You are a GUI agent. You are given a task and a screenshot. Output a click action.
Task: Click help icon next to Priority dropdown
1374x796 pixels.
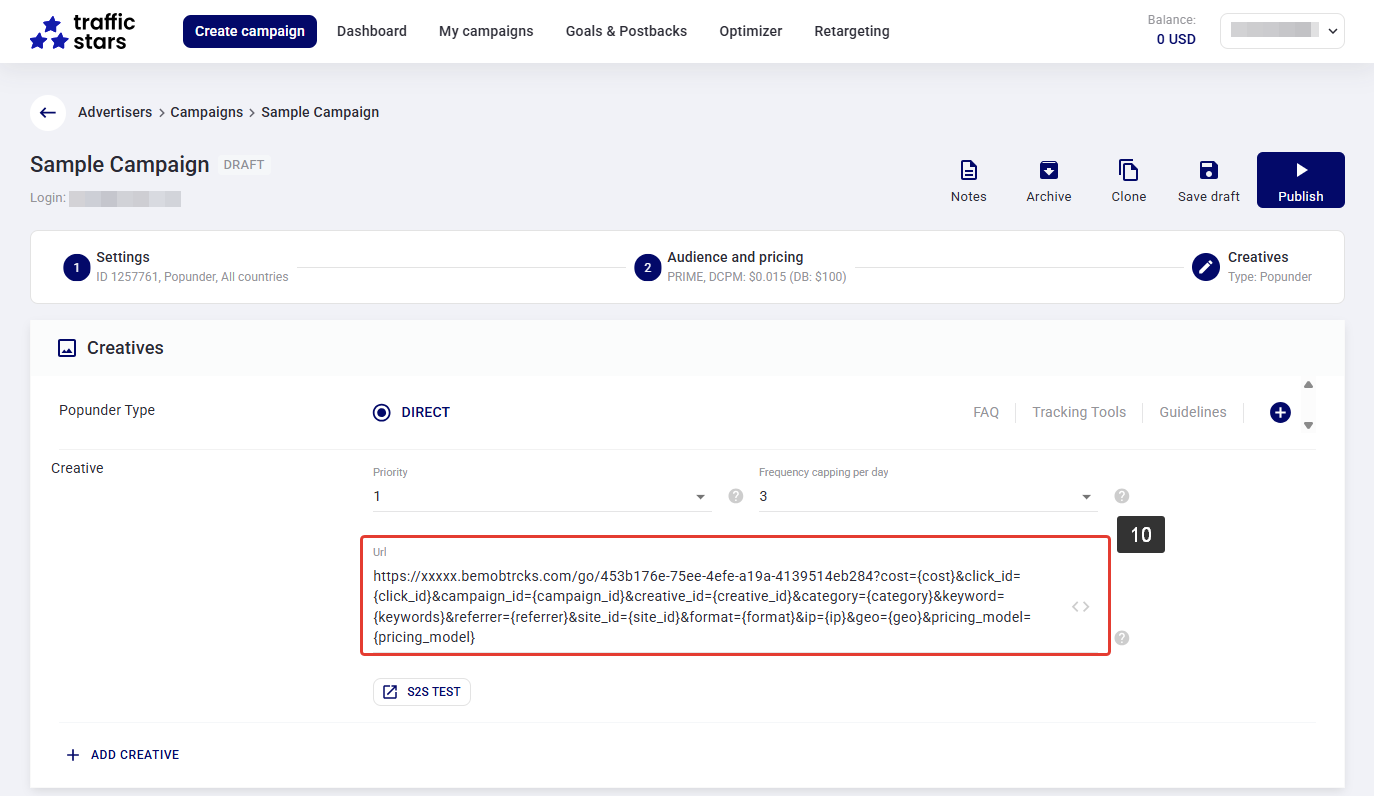click(x=736, y=496)
